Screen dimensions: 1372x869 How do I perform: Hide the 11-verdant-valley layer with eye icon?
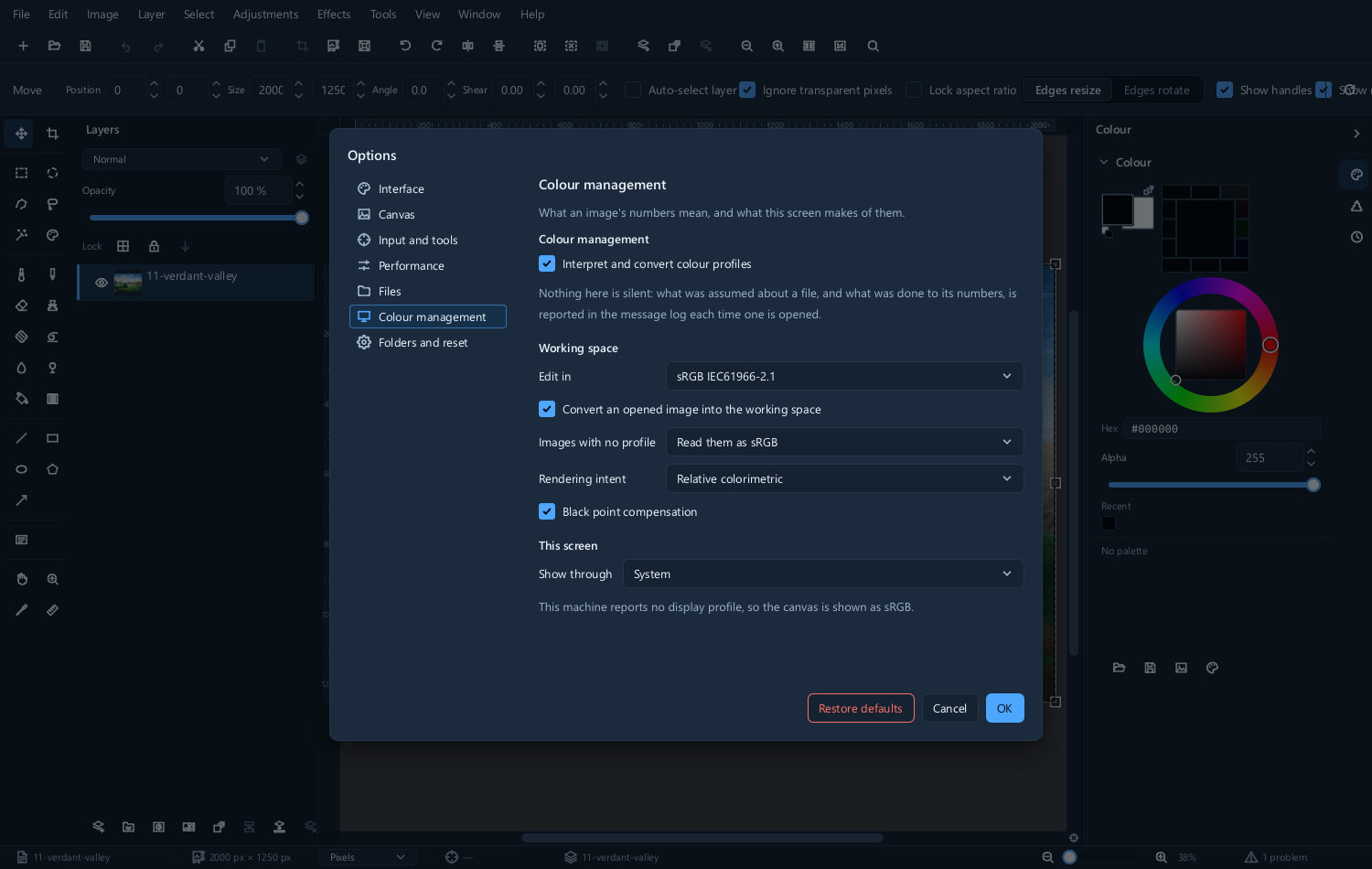pyautogui.click(x=102, y=283)
